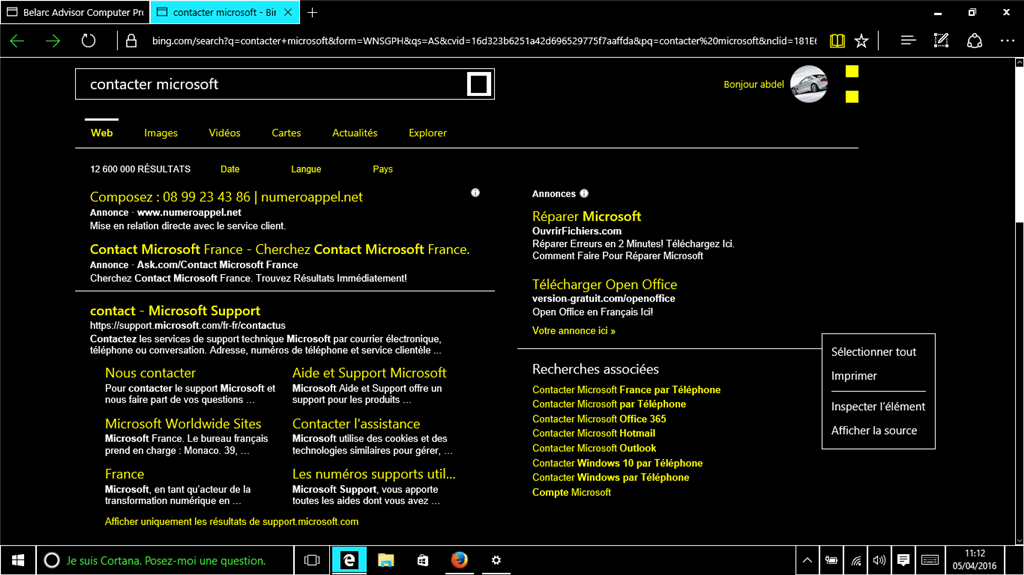Open the Microsoft Worldwide Sites link
Image resolution: width=1024 pixels, height=575 pixels.
183,423
